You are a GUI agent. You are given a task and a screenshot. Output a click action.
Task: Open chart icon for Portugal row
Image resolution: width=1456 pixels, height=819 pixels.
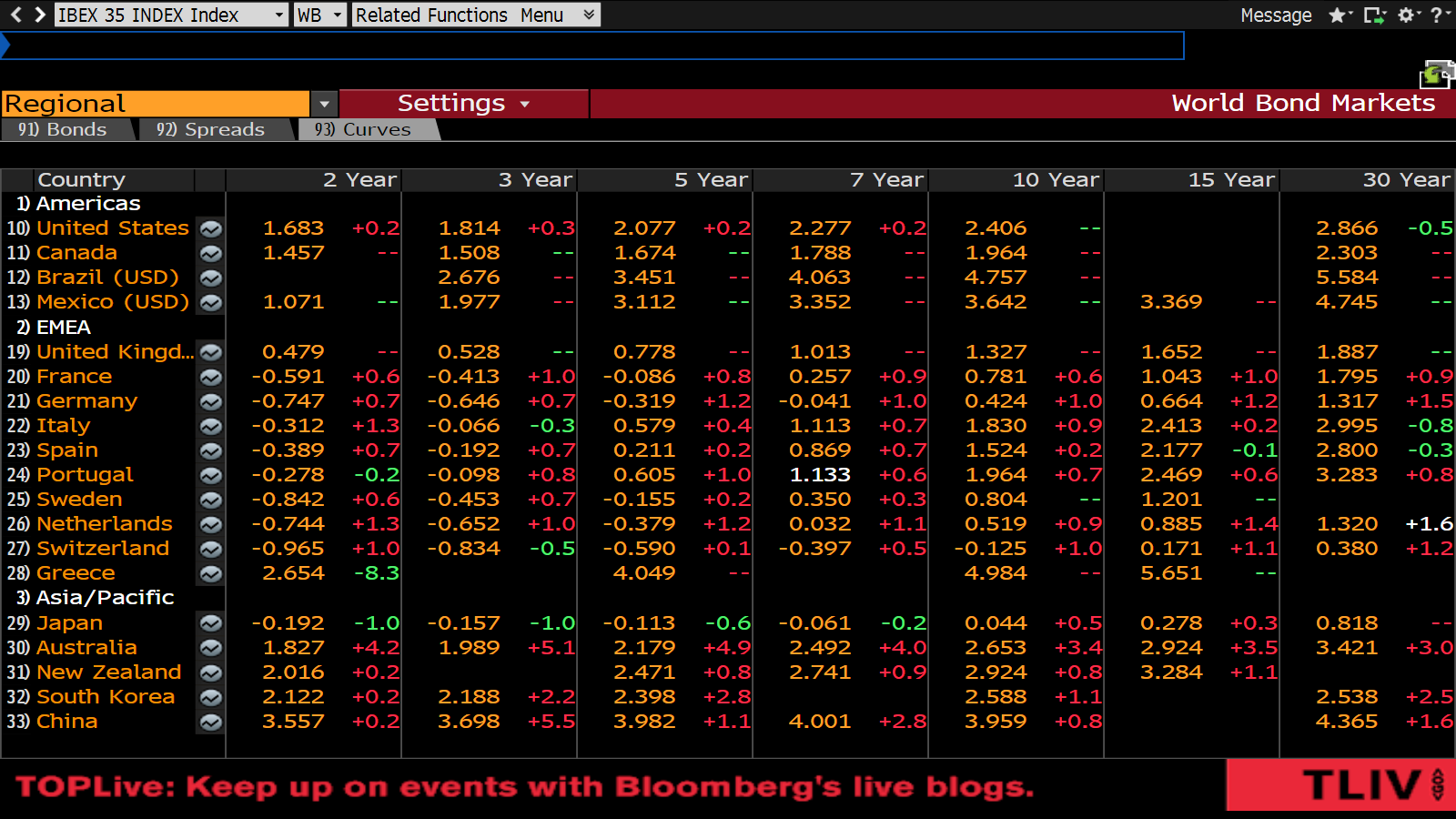click(x=210, y=475)
